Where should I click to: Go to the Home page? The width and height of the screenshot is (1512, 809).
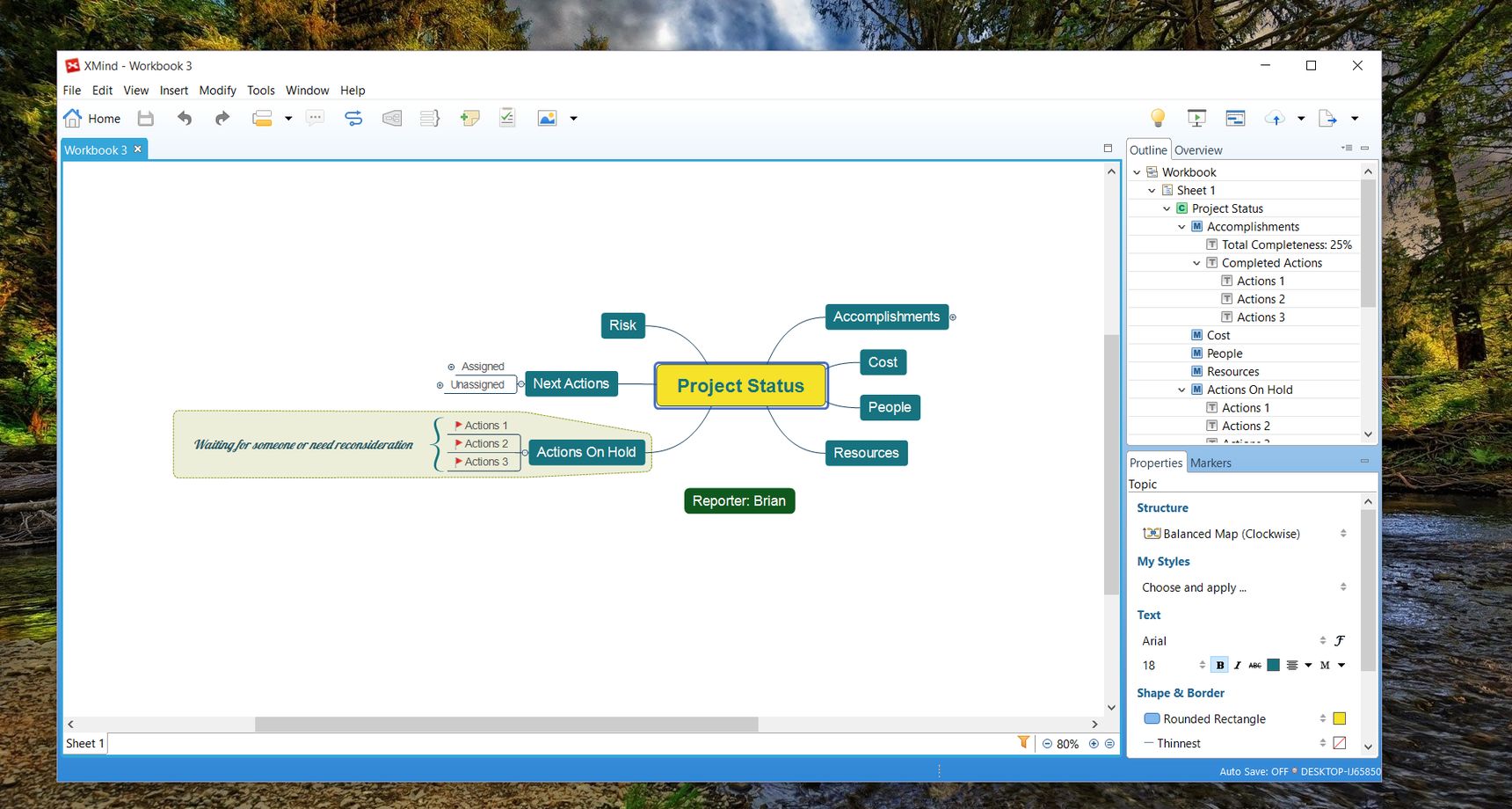pyautogui.click(x=91, y=118)
